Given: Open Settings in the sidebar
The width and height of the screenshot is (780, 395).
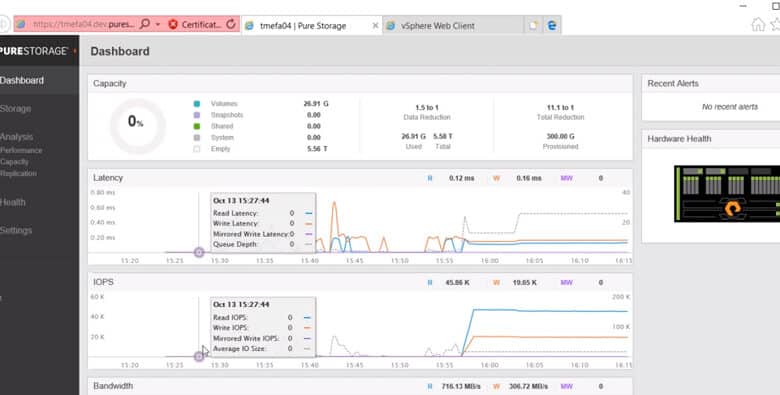Looking at the screenshot, I should click(x=16, y=230).
